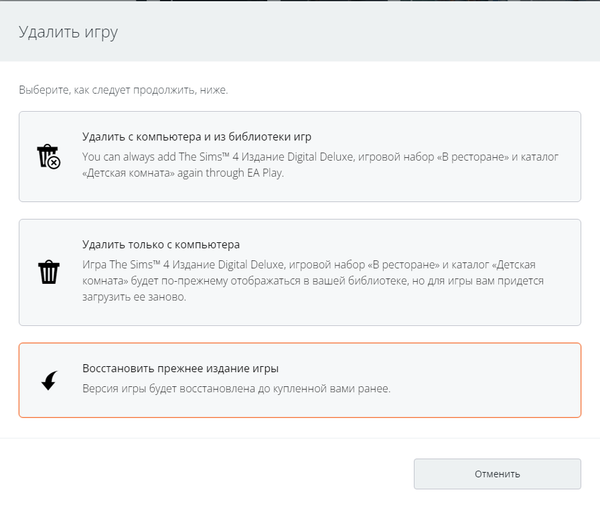The image size is (600, 508).
Task: Click the "Удалить игру" dialog title
Action: coord(68,33)
